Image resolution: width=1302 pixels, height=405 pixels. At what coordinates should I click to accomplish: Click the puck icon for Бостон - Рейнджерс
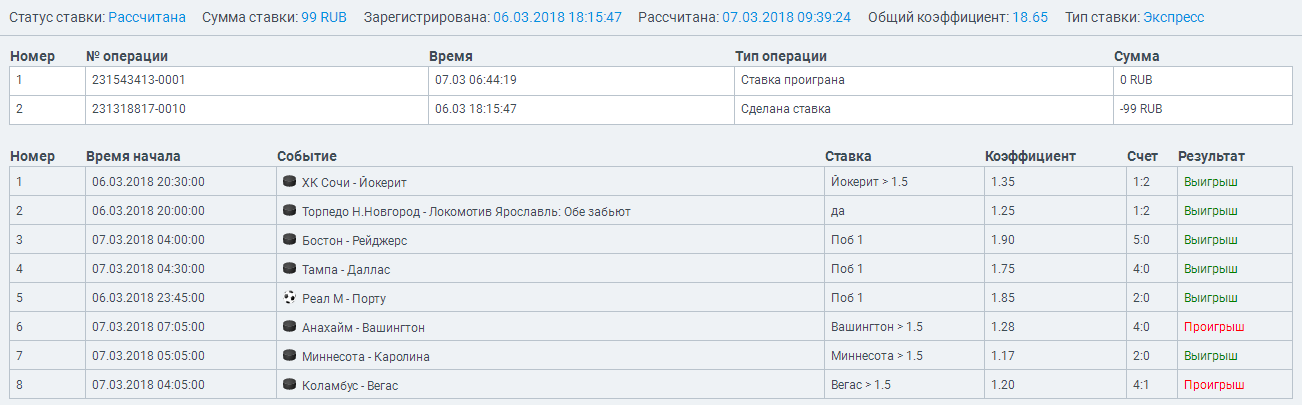(290, 240)
